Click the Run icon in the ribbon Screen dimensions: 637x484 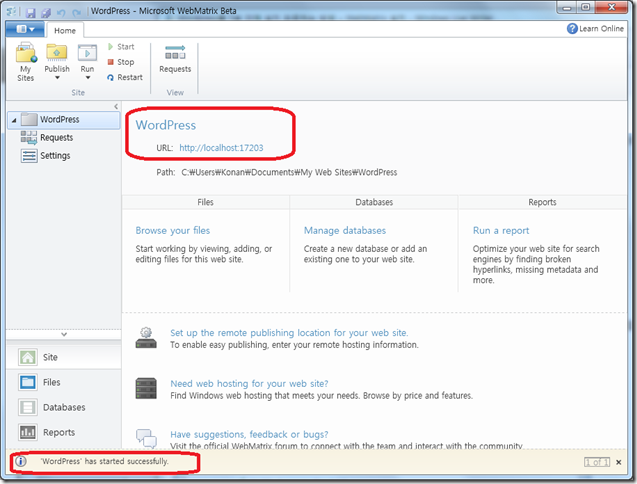[x=87, y=52]
